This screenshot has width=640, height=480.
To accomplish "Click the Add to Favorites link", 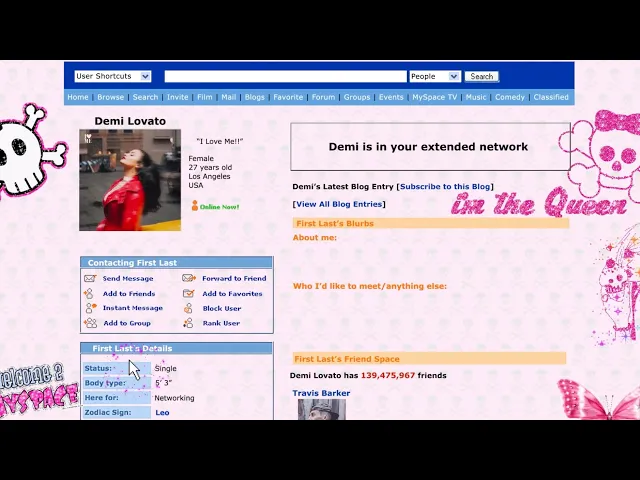I will [232, 293].
